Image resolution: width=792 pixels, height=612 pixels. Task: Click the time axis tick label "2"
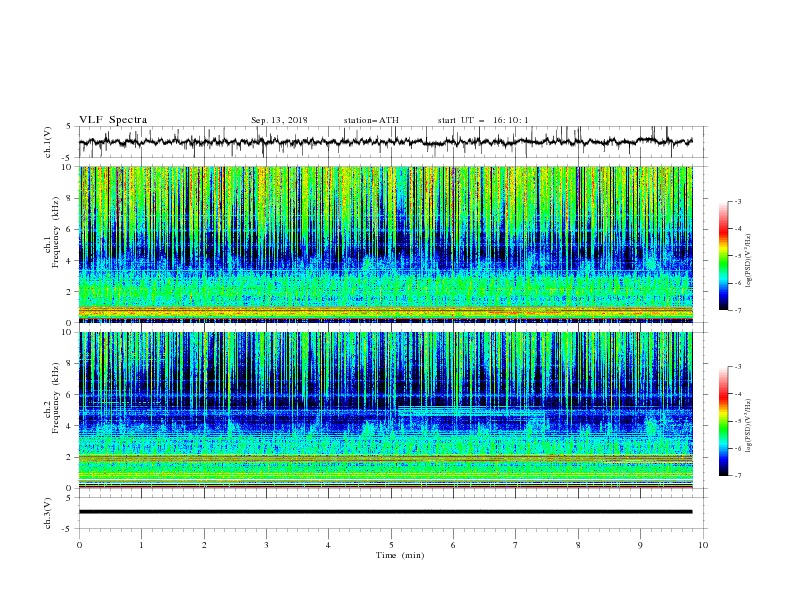(204, 545)
